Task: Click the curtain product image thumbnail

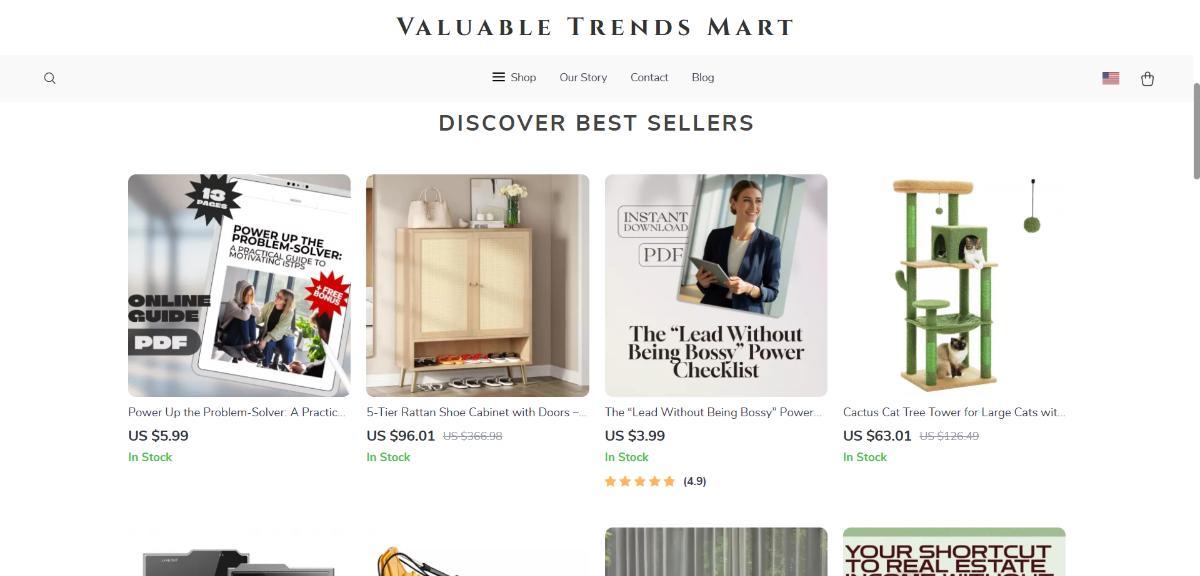Action: 716,552
